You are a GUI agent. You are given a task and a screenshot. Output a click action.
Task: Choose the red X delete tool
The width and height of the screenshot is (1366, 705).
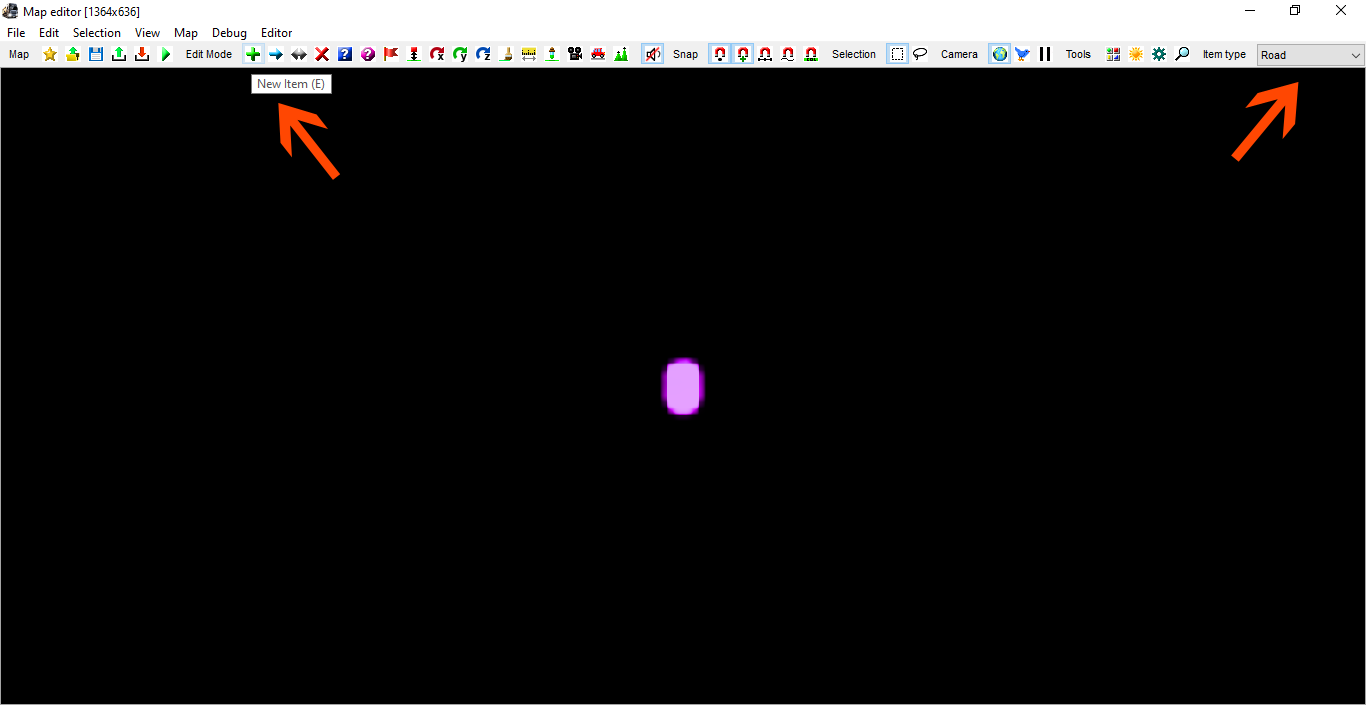point(322,54)
